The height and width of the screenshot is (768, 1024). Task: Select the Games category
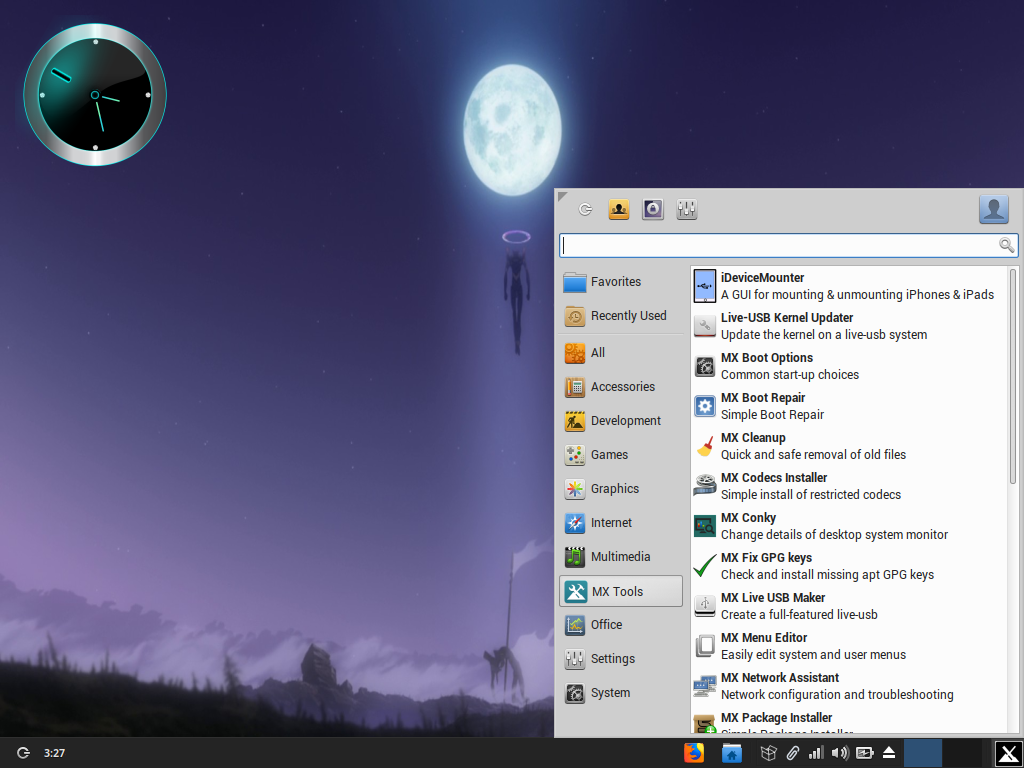point(621,455)
